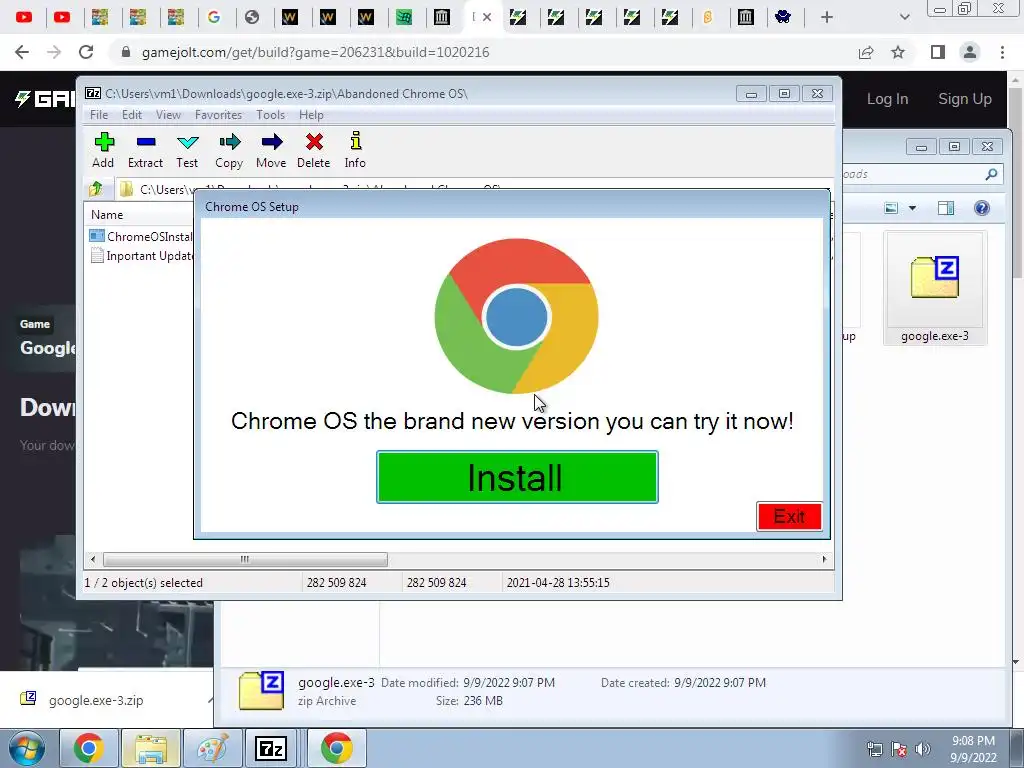Open the Chrome three-dot menu
The height and width of the screenshot is (768, 1024).
click(1002, 52)
